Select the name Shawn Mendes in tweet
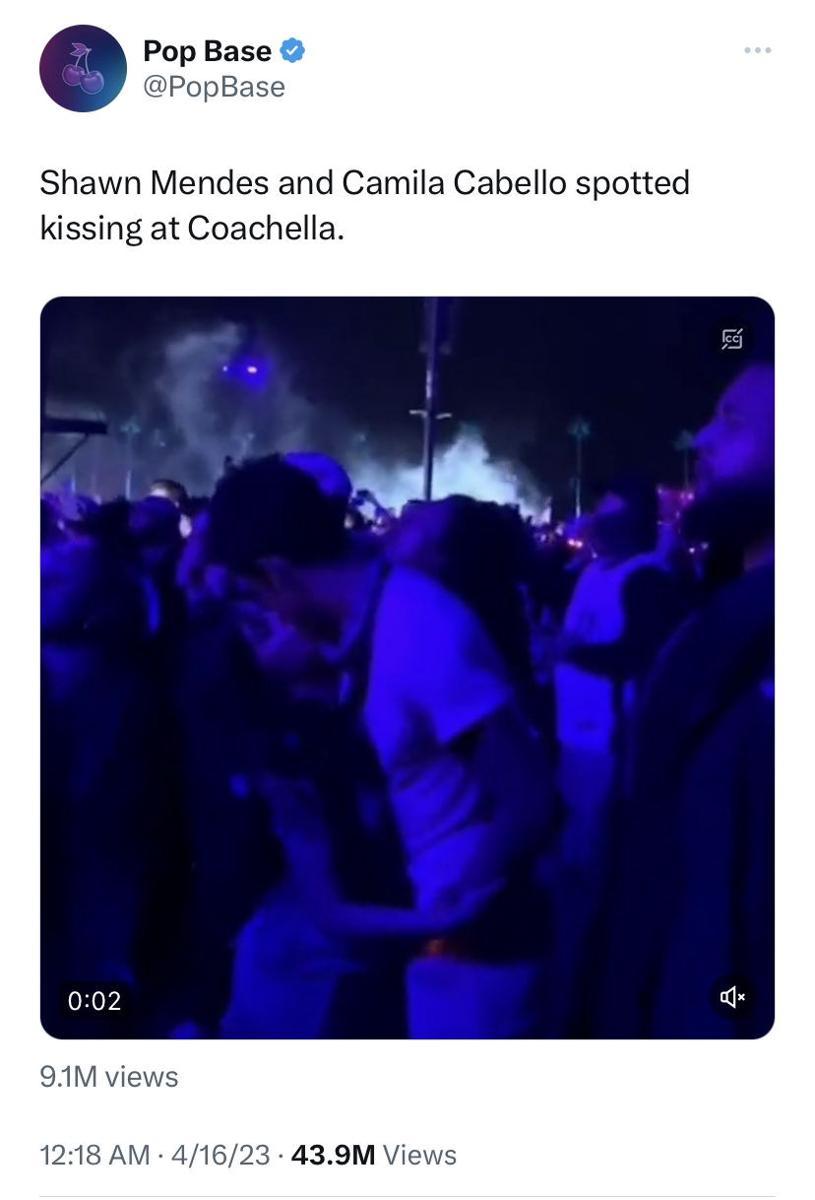The width and height of the screenshot is (815, 1200). pyautogui.click(x=155, y=183)
